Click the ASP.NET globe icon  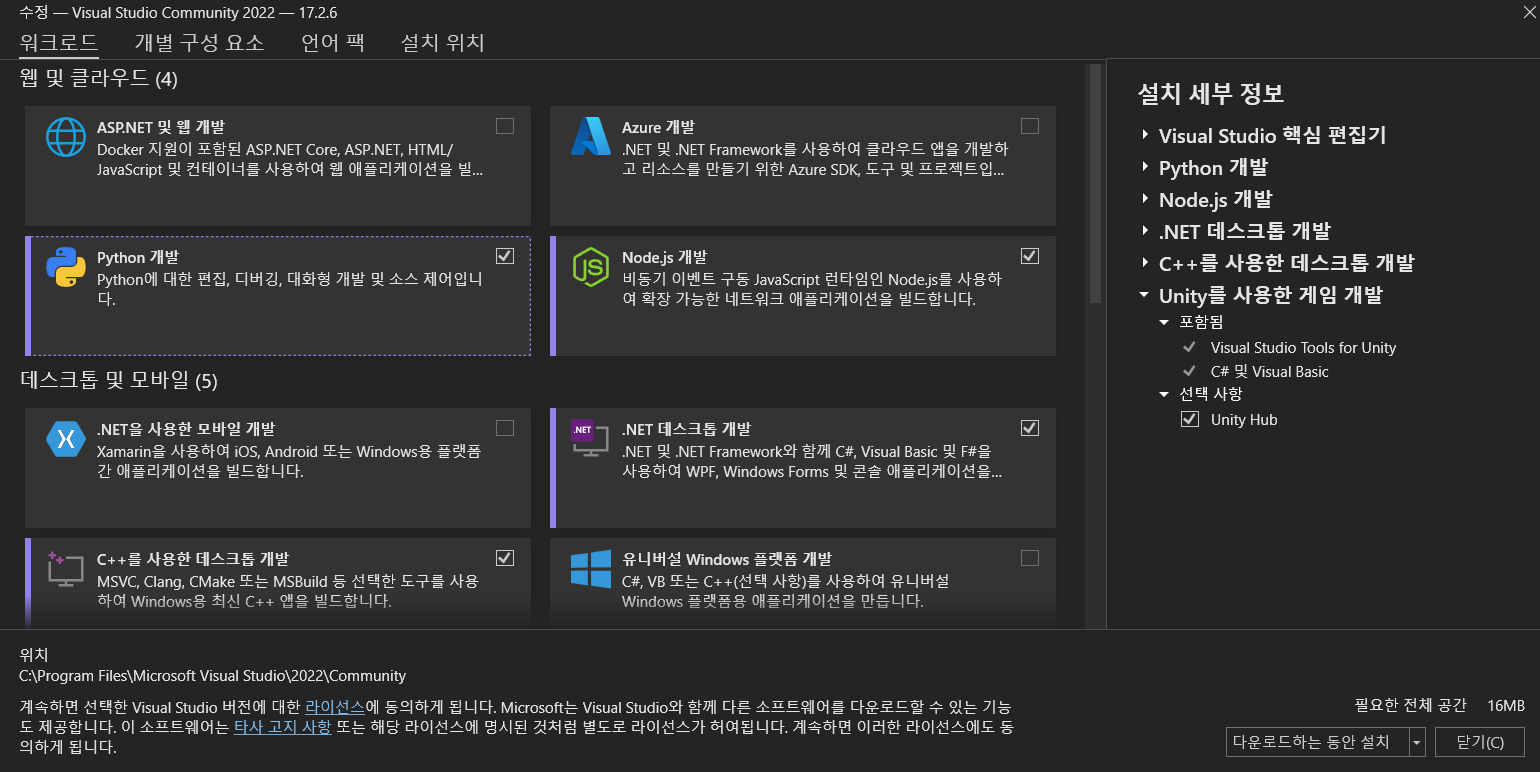point(66,137)
